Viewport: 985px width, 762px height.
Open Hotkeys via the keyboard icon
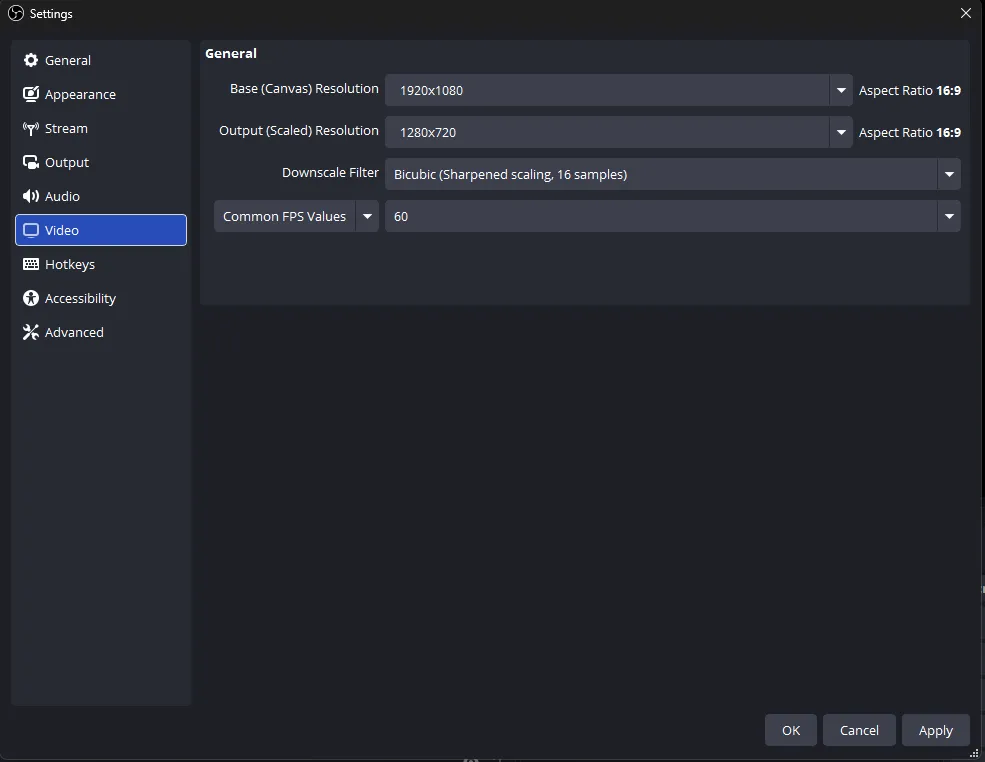[31, 264]
